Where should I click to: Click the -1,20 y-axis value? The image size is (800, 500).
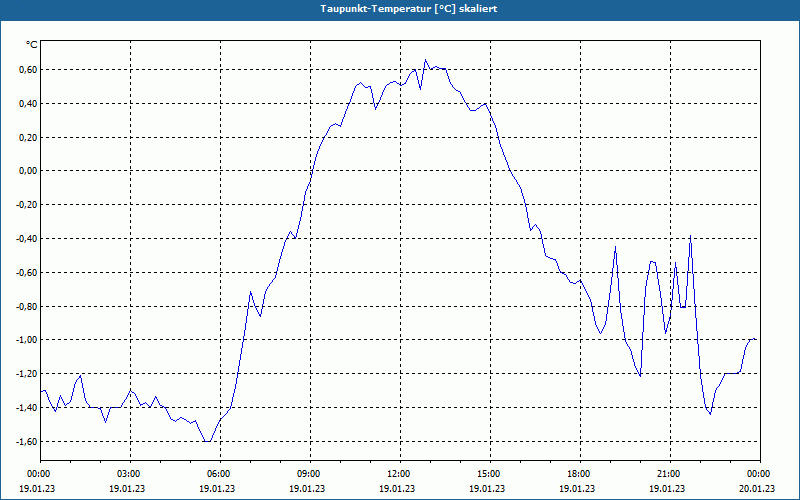point(27,373)
